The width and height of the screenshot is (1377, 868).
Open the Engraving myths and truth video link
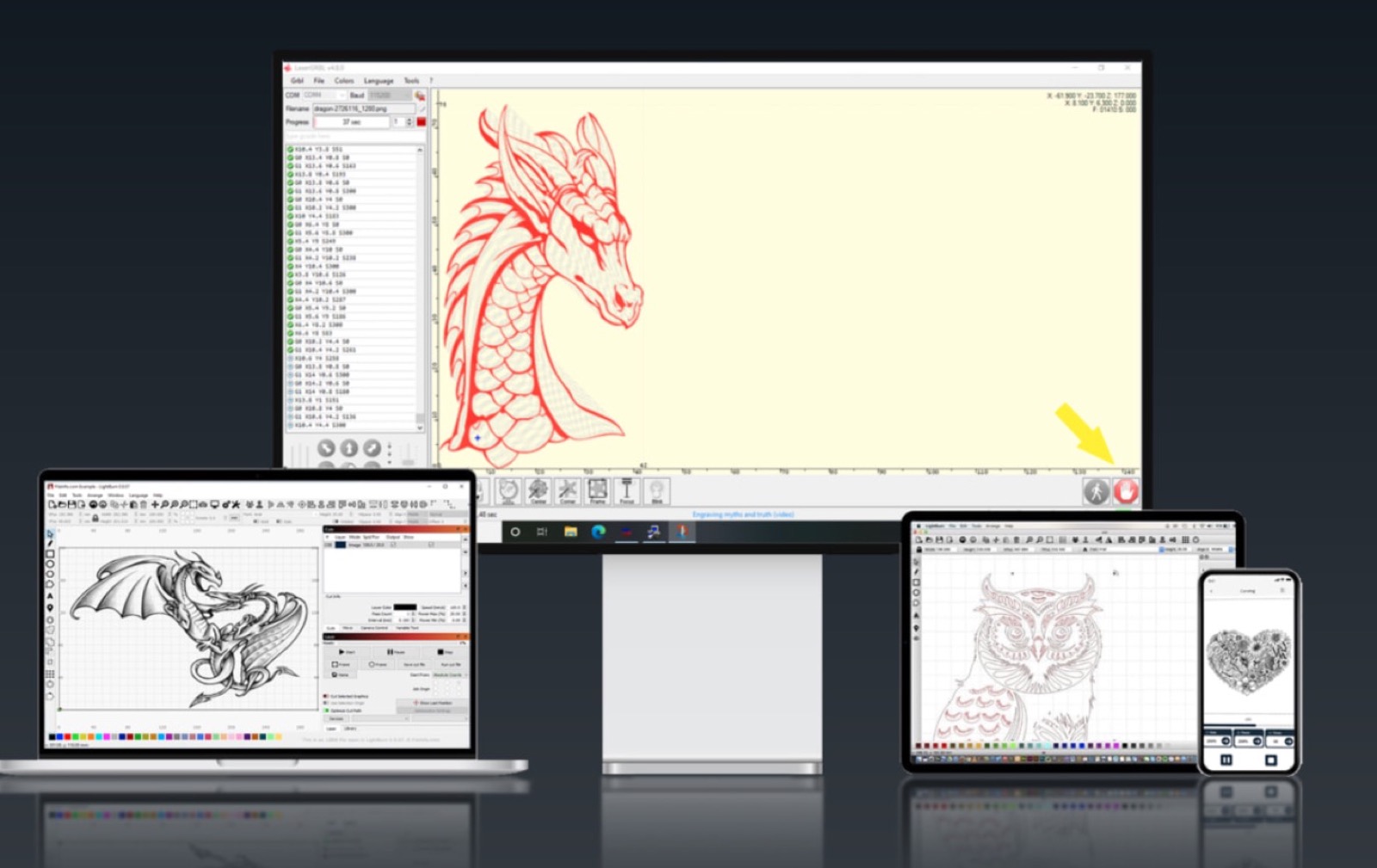[744, 514]
